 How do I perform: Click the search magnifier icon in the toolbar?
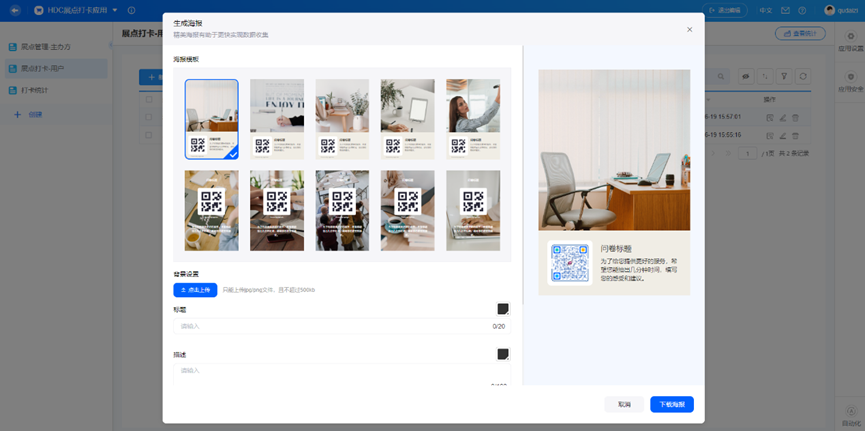click(x=720, y=76)
